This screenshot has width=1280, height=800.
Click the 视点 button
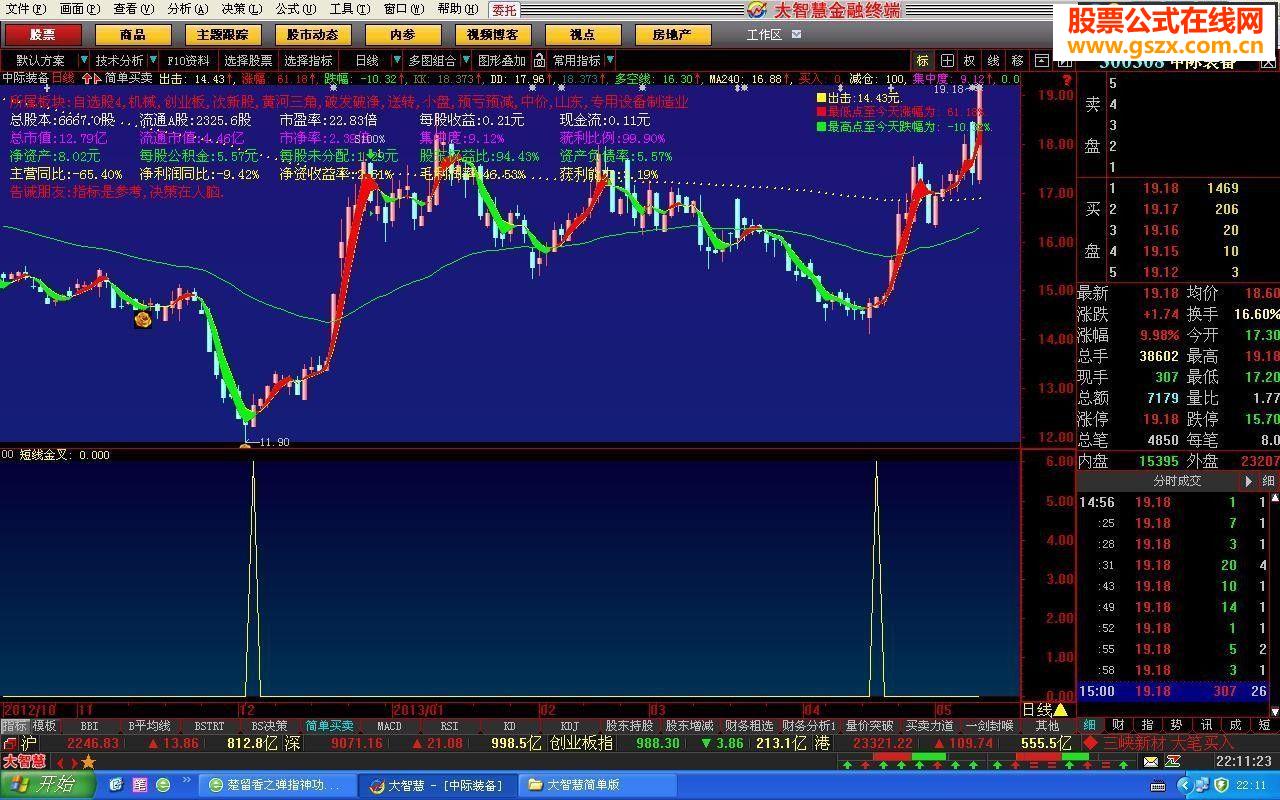click(582, 34)
